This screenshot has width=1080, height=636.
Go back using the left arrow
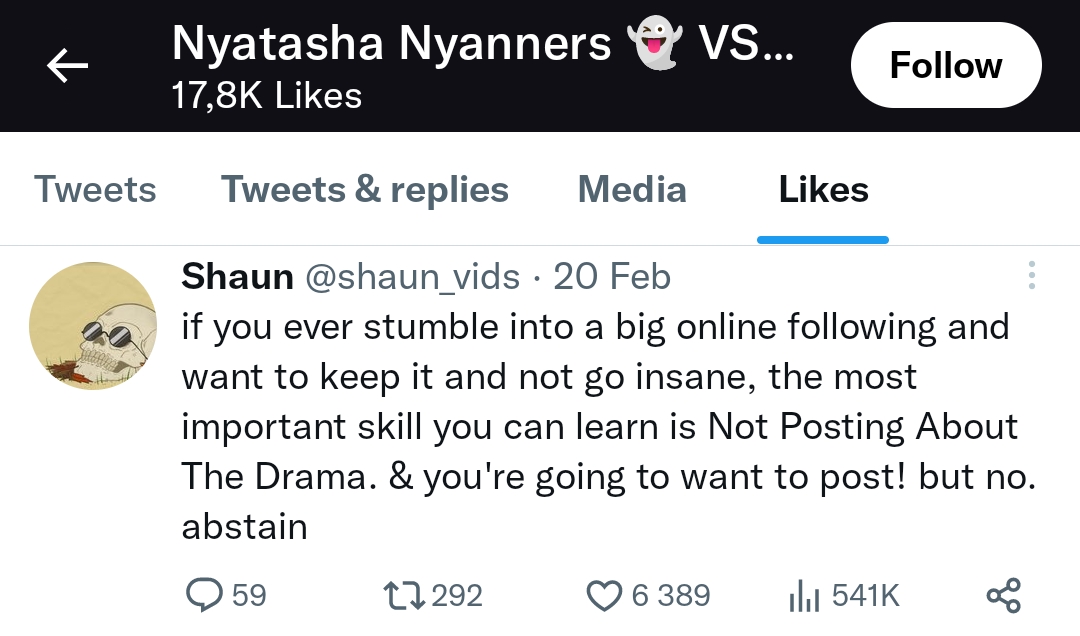[x=67, y=66]
